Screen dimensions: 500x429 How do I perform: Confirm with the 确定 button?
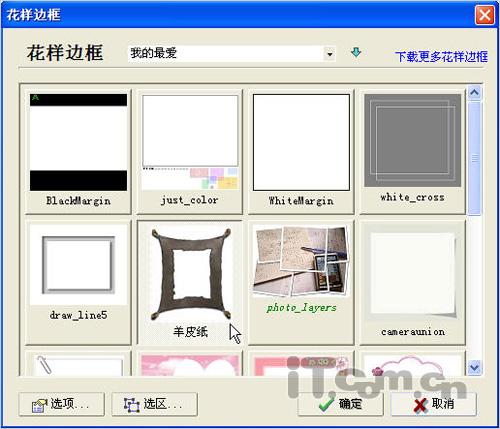[340, 404]
